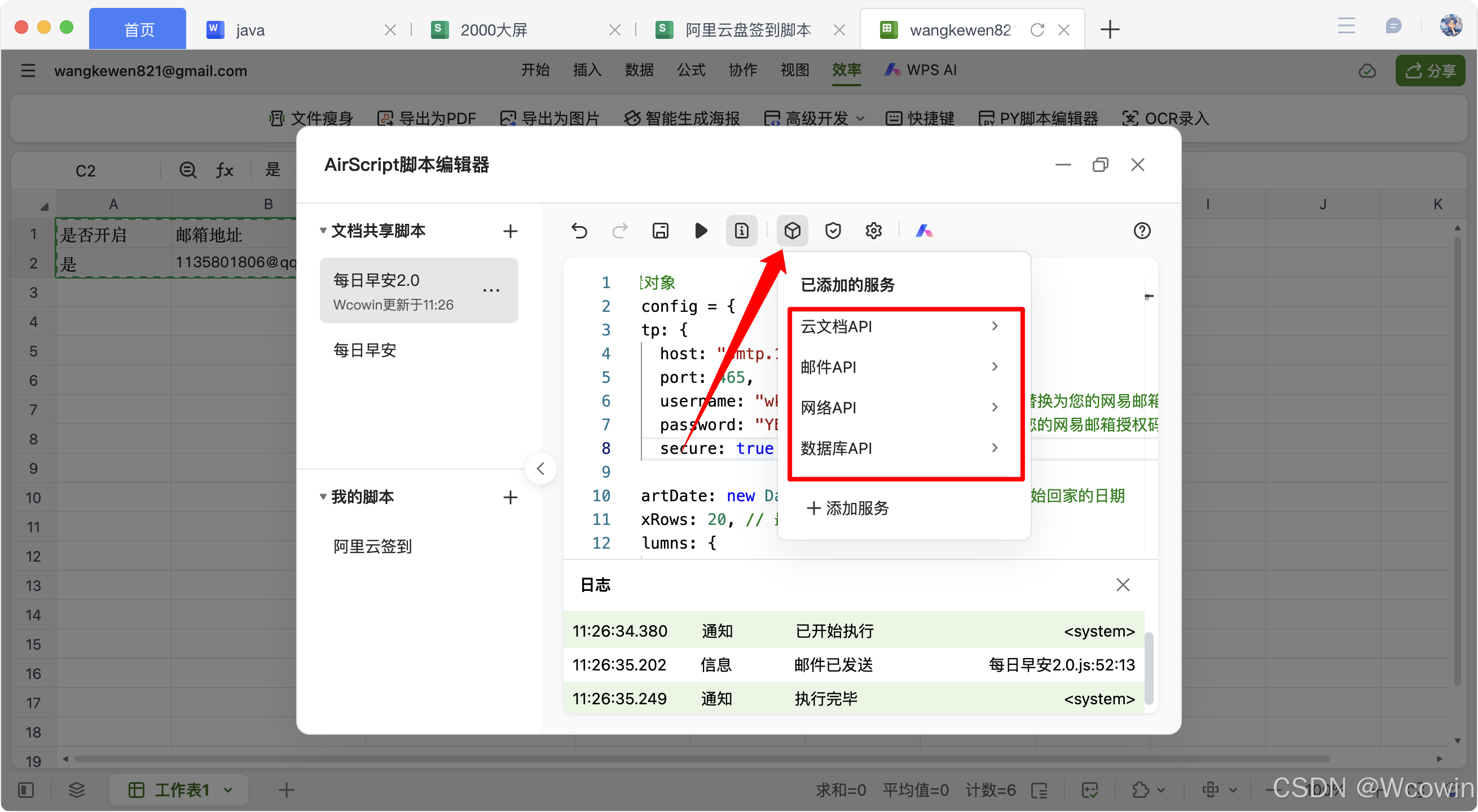Collapse the 文档共享脚本 section
The height and width of the screenshot is (812, 1478).
coord(323,231)
